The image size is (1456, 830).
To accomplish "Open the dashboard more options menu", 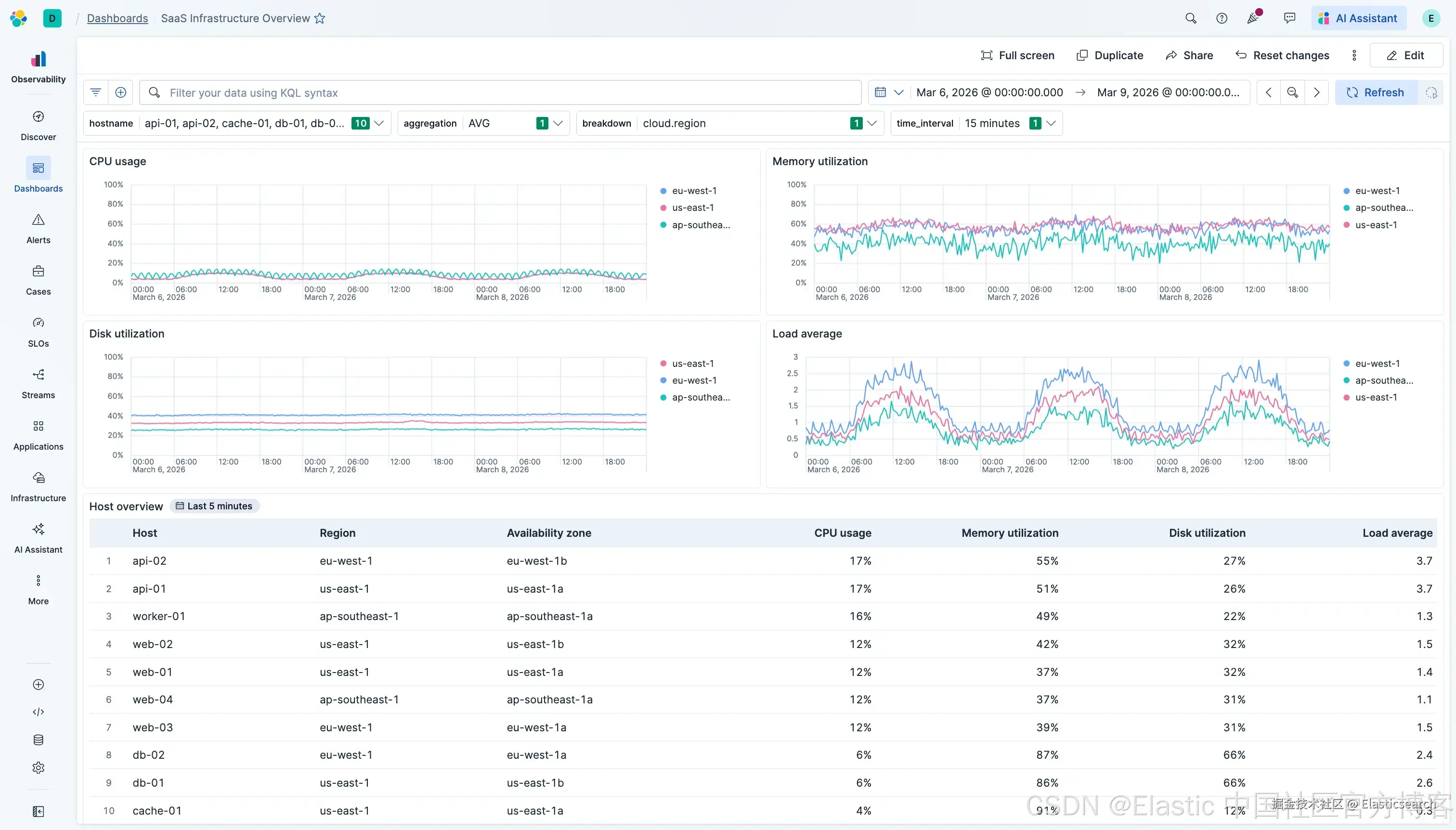I will [x=1354, y=55].
